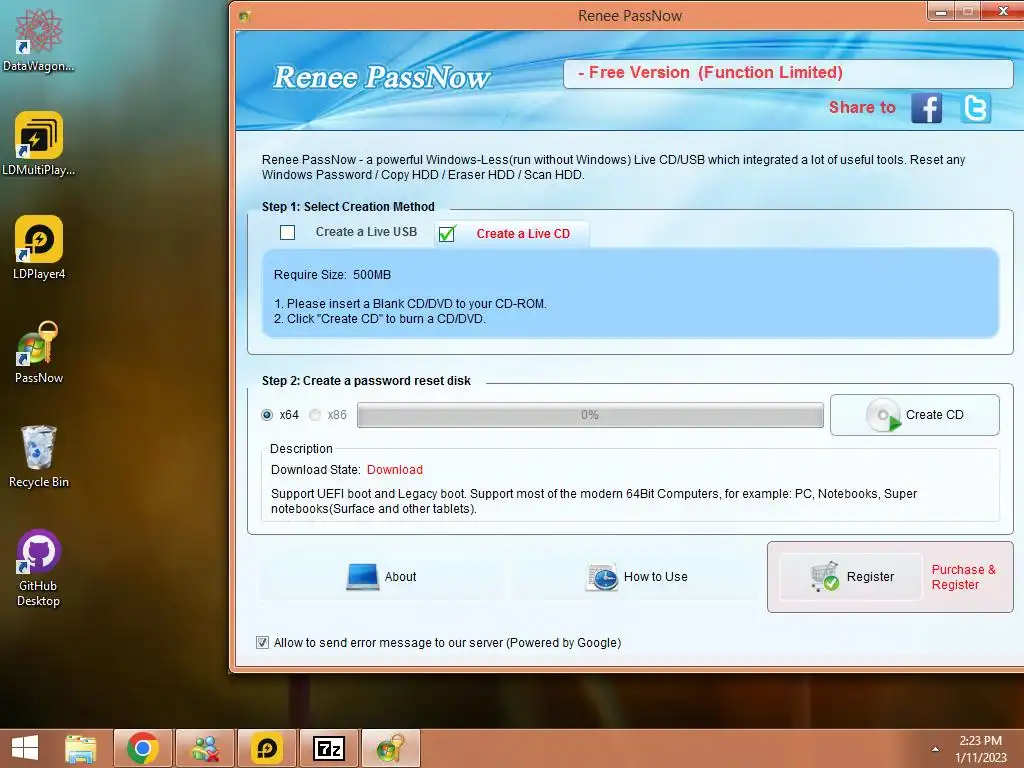Image resolution: width=1024 pixels, height=768 pixels.
Task: Open GitHub Desktop shortcut
Action: tap(39, 568)
